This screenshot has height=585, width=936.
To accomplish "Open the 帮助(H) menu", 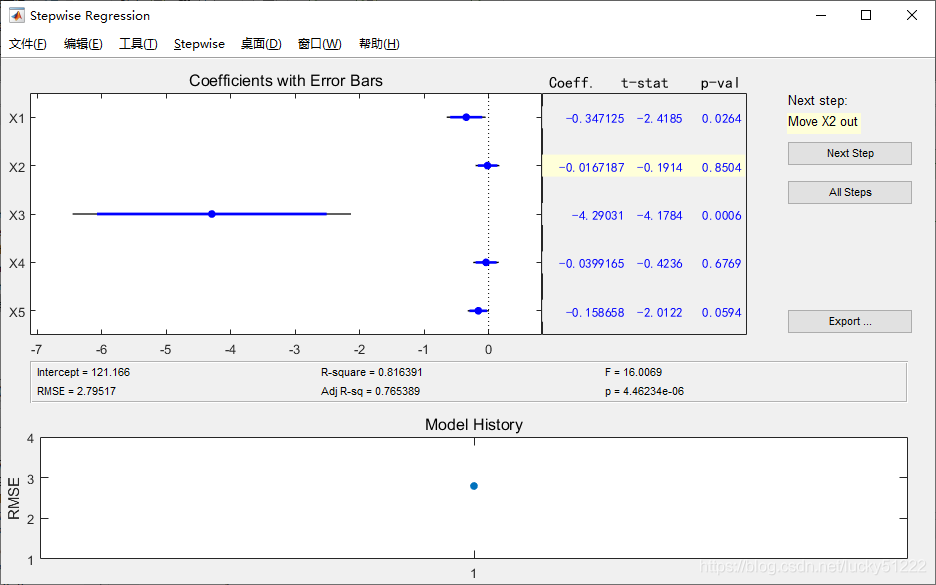I will (379, 44).
